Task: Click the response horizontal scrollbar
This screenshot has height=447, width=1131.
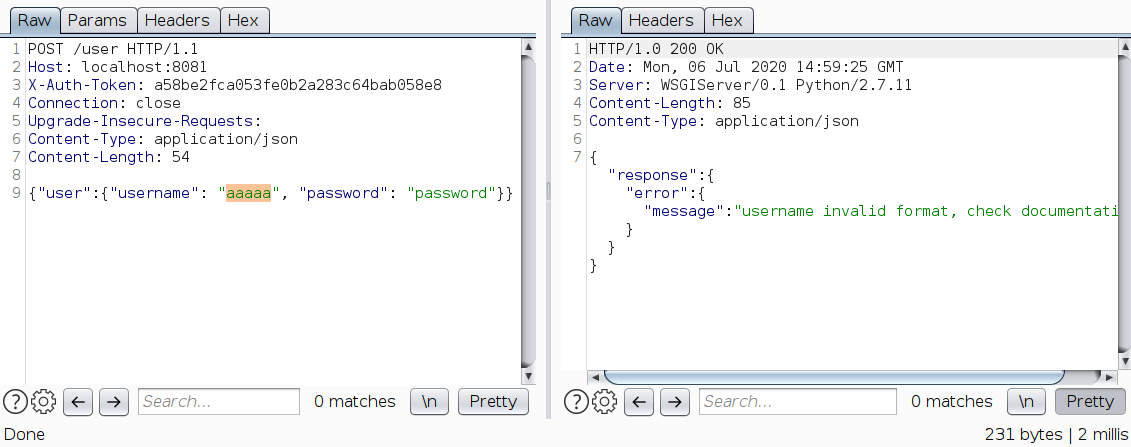Action: tap(836, 377)
